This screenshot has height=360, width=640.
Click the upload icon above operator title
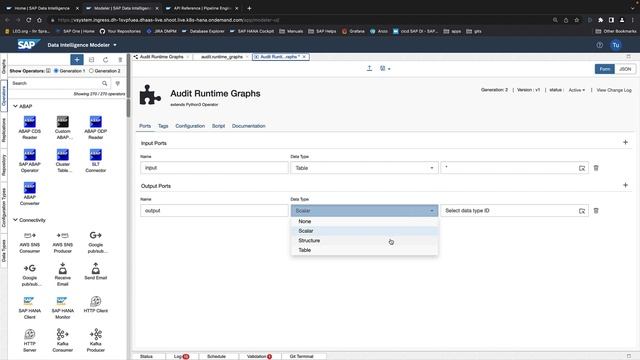pos(369,69)
